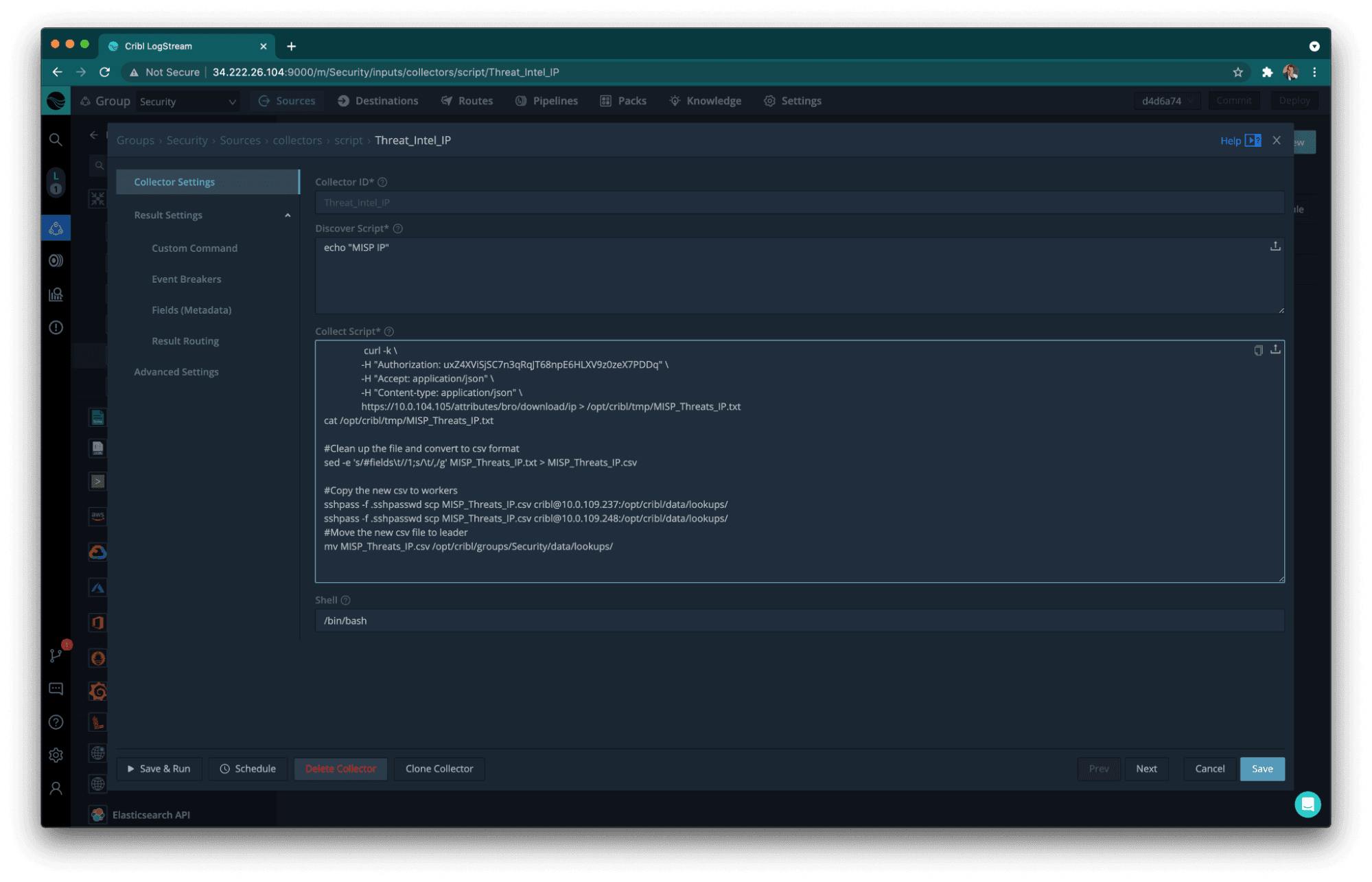The width and height of the screenshot is (1372, 882).
Task: Click the Help link in header
Action: point(1231,141)
